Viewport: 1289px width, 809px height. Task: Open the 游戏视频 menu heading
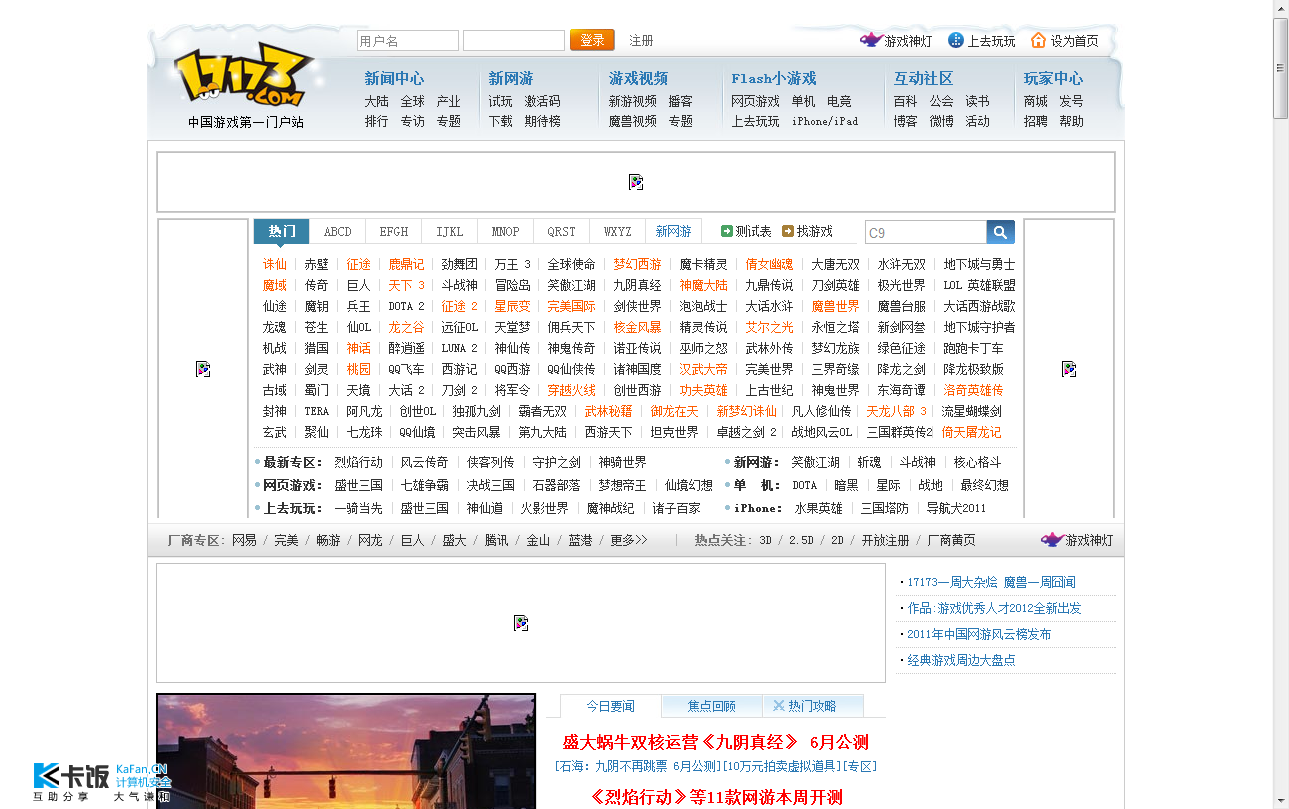coord(638,78)
